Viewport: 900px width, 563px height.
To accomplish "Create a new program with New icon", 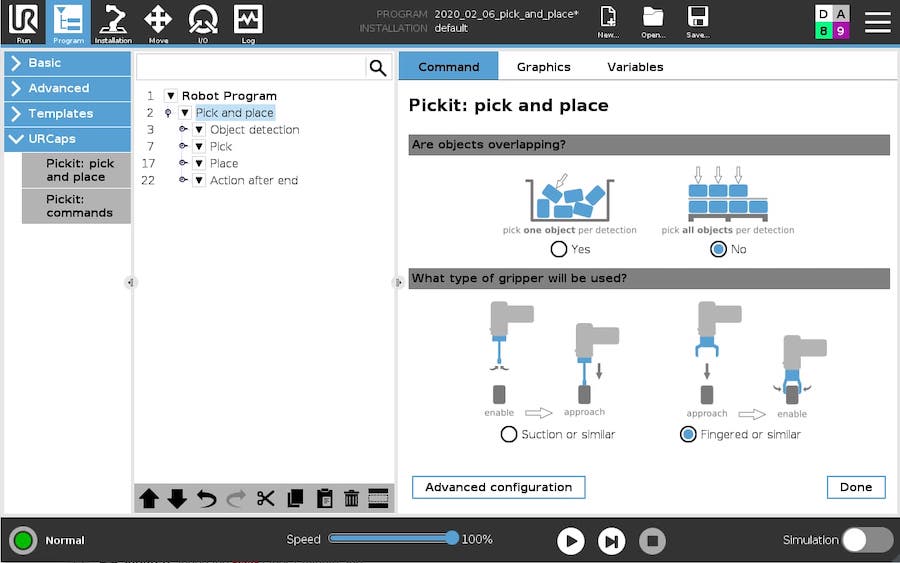I will (x=608, y=22).
